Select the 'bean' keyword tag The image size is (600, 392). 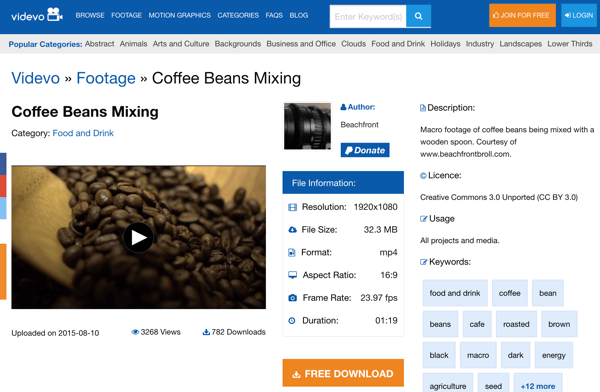coord(548,293)
